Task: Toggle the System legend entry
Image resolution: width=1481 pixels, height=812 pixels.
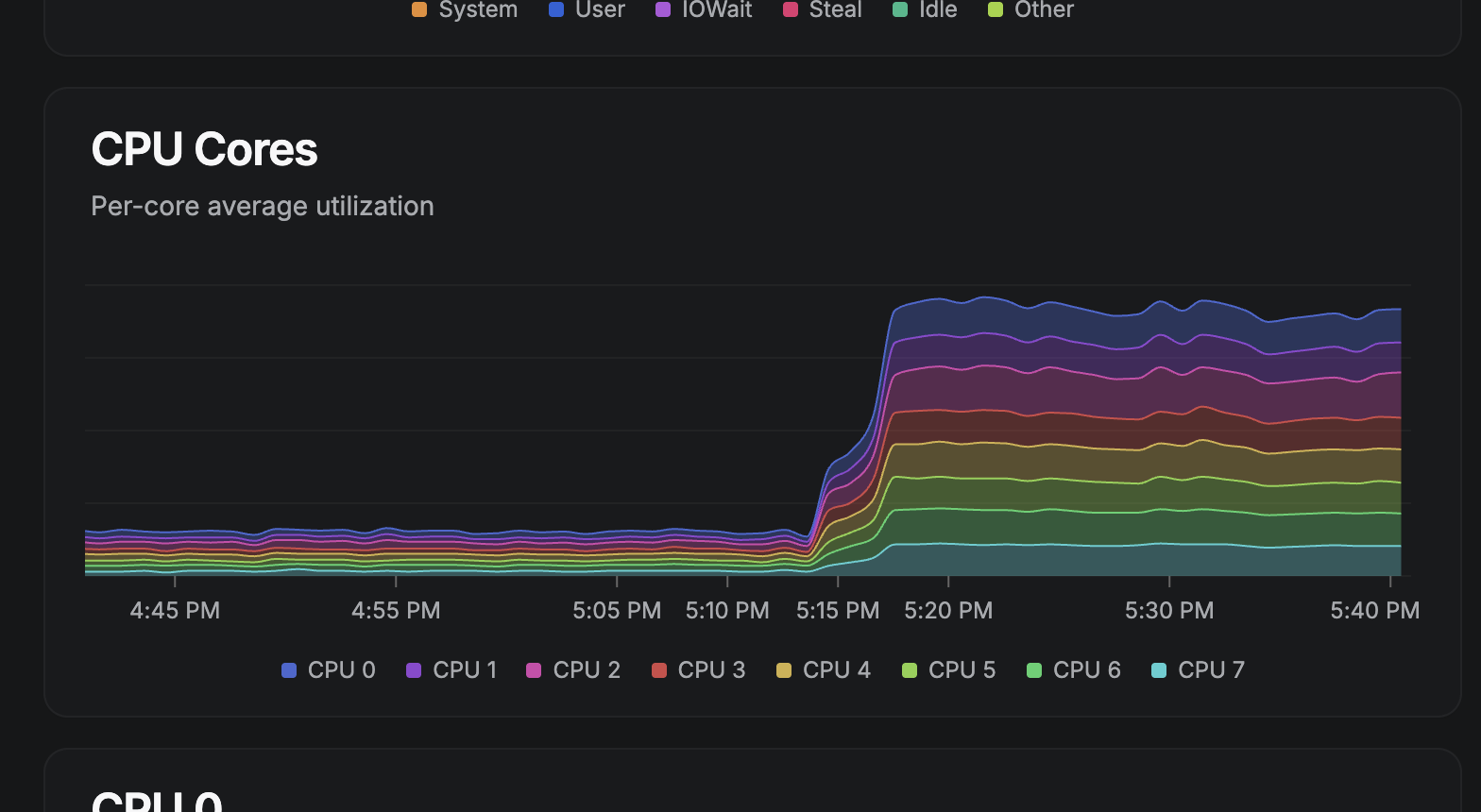Action: 465,10
